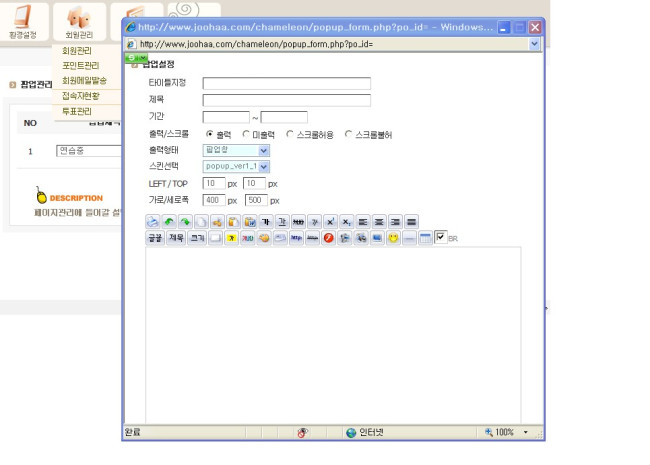Click the green redo arrow icon
The height and width of the screenshot is (465, 650).
click(x=185, y=222)
